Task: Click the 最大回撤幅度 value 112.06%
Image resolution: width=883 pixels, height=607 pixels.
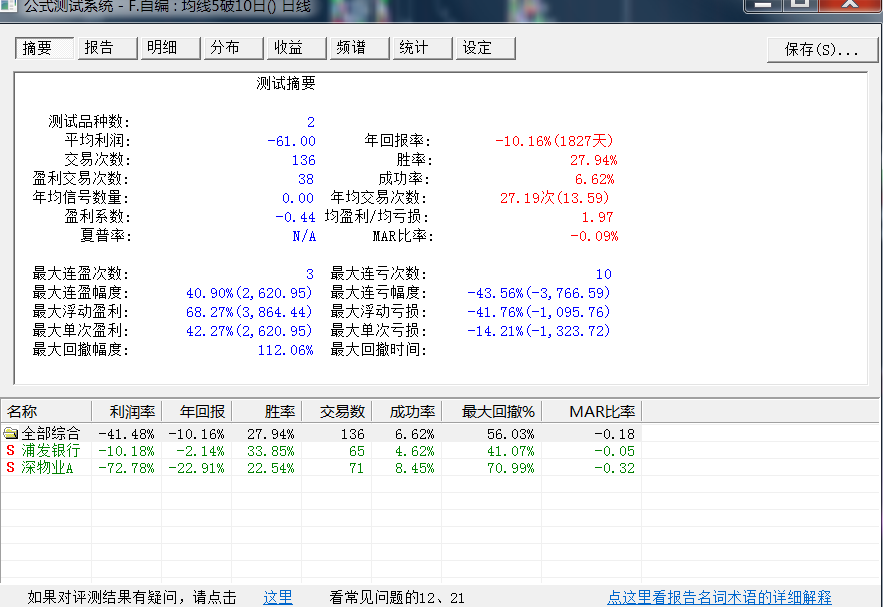Action: (x=286, y=350)
